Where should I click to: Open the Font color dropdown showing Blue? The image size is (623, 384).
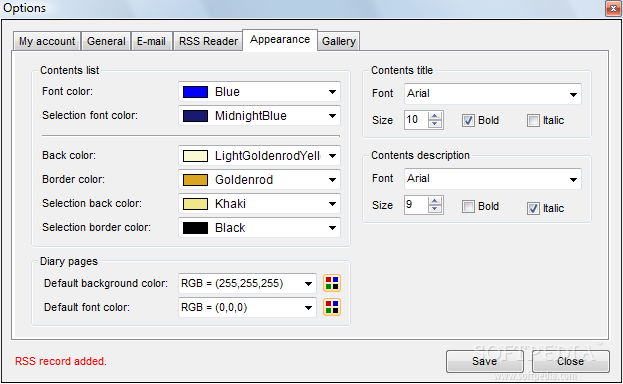tap(259, 92)
